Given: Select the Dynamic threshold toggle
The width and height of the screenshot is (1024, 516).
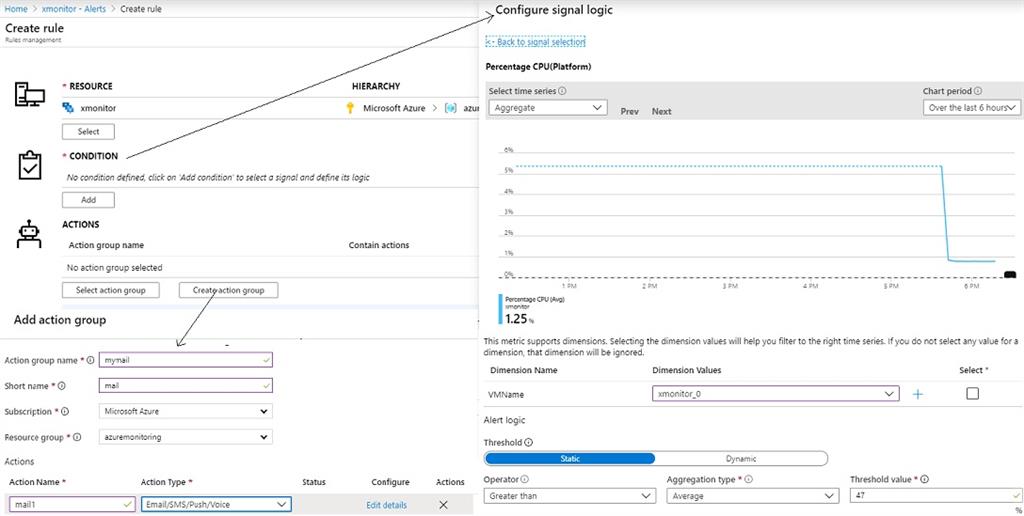Looking at the screenshot, I should (741, 459).
